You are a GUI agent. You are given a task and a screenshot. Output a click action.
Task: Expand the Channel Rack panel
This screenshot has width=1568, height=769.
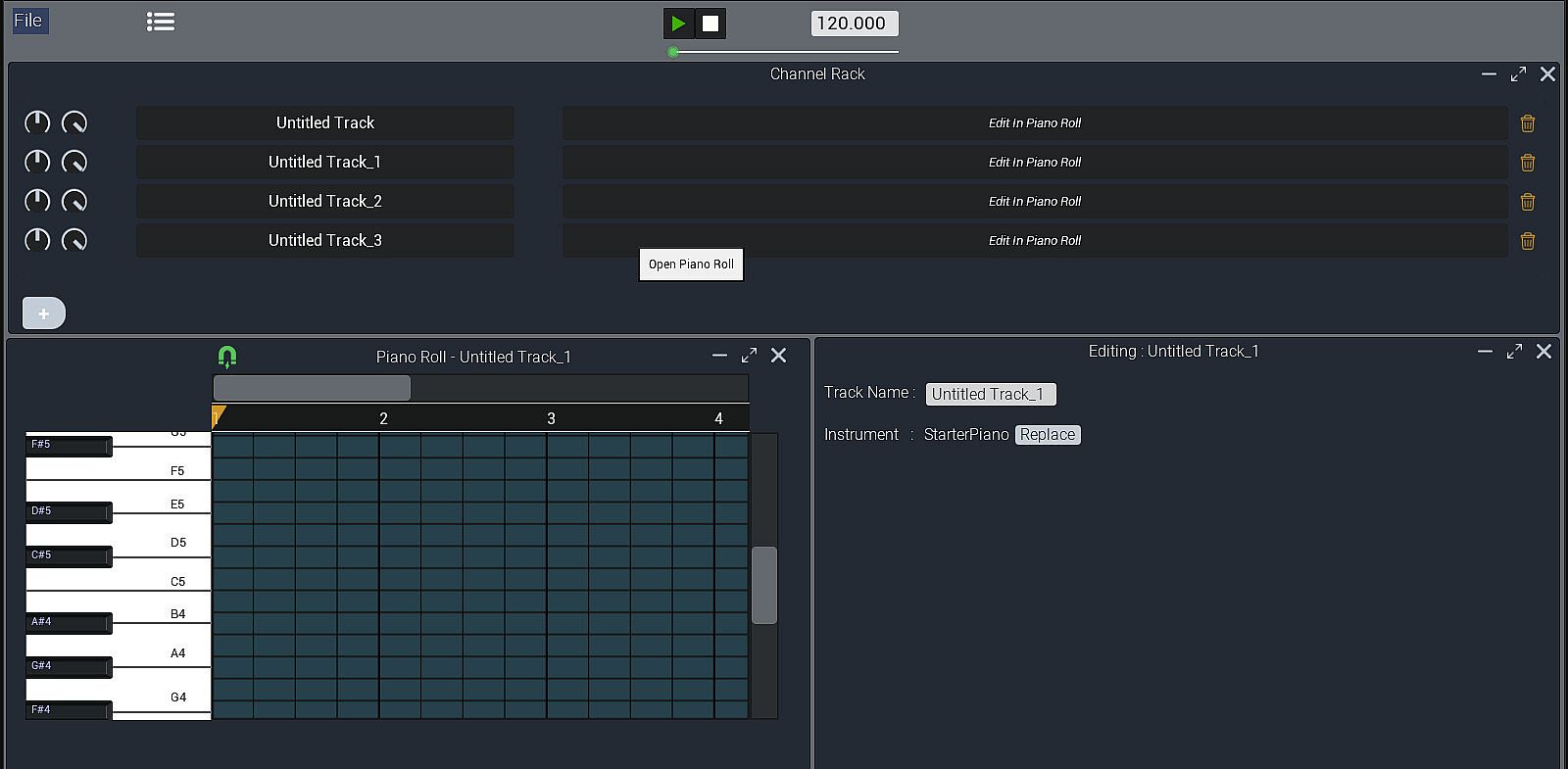[x=1518, y=74]
